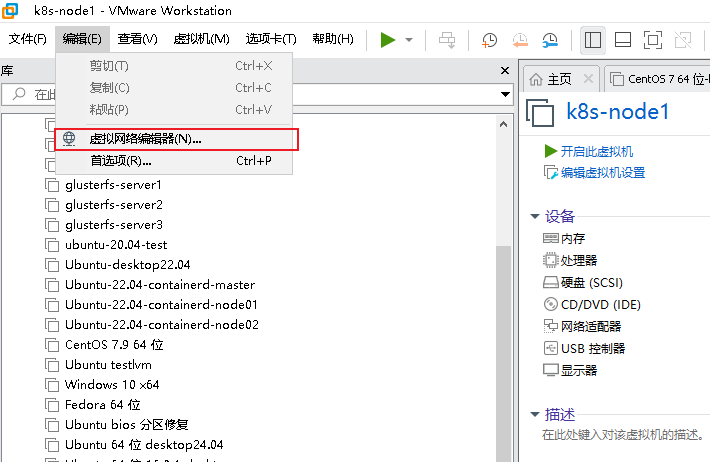Select the 内存 device

[564, 238]
